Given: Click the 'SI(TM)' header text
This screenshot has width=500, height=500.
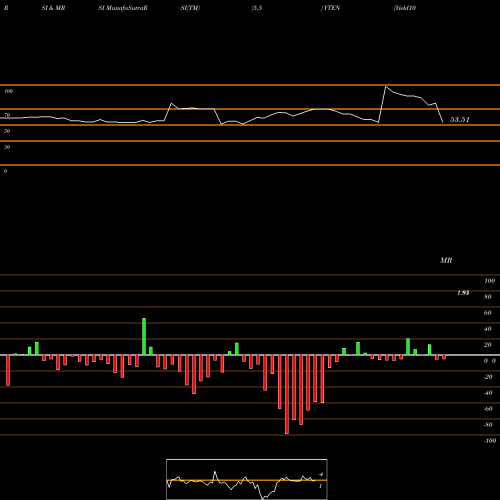Looking at the screenshot, I should (x=190, y=8).
